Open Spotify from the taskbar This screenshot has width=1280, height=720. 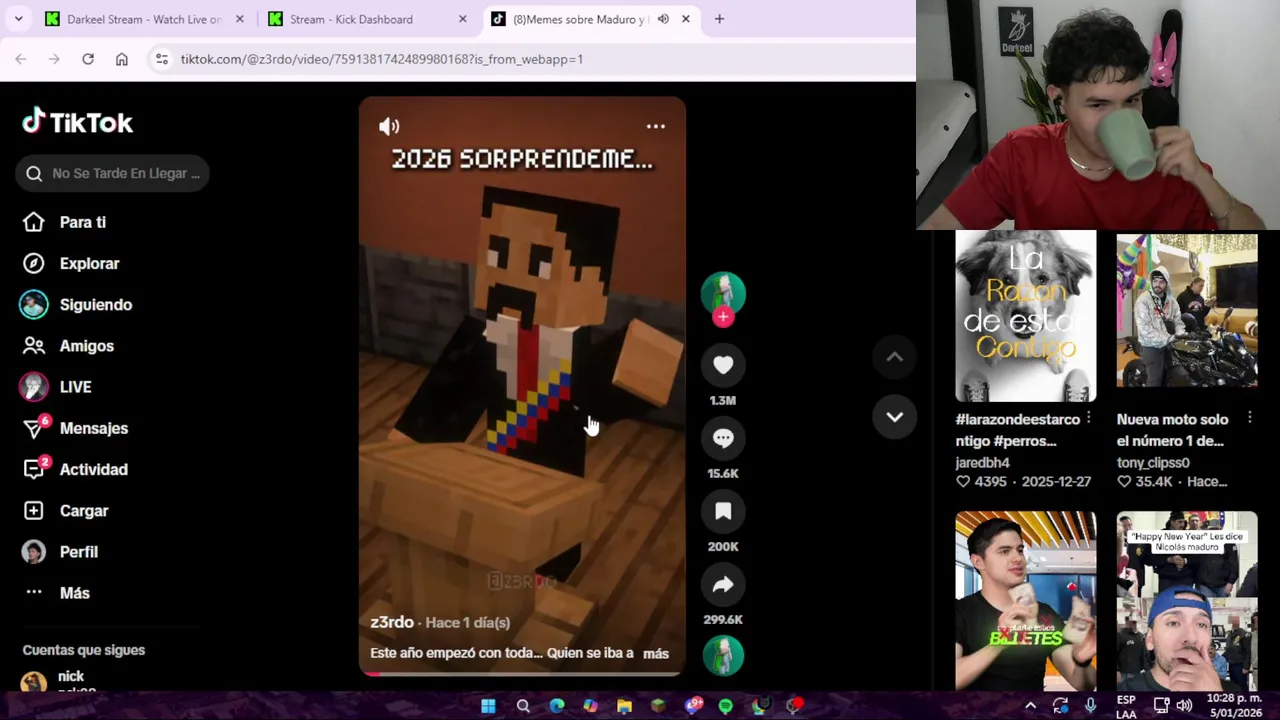click(x=726, y=706)
